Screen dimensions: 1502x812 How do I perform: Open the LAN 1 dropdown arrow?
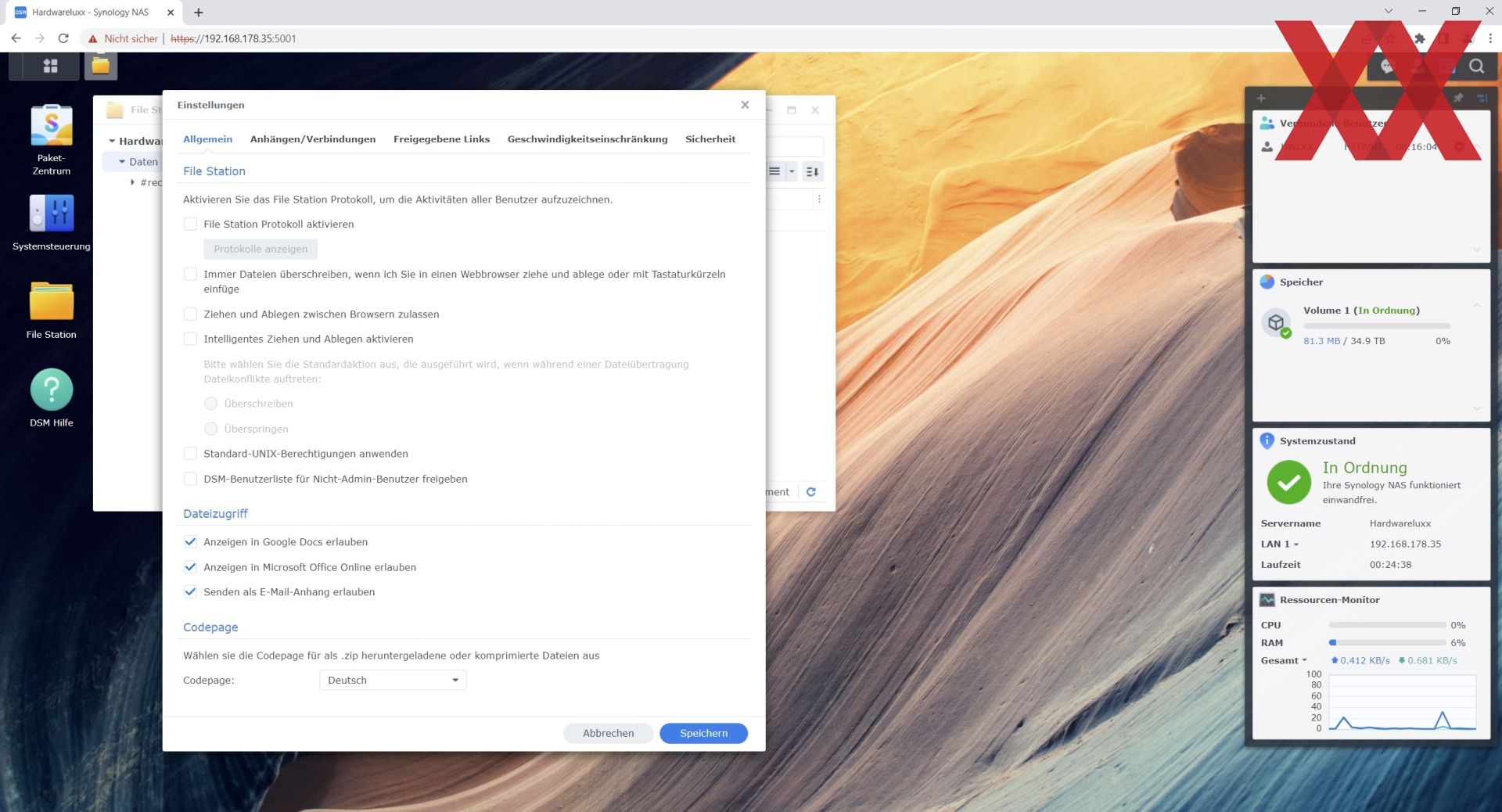point(1296,544)
